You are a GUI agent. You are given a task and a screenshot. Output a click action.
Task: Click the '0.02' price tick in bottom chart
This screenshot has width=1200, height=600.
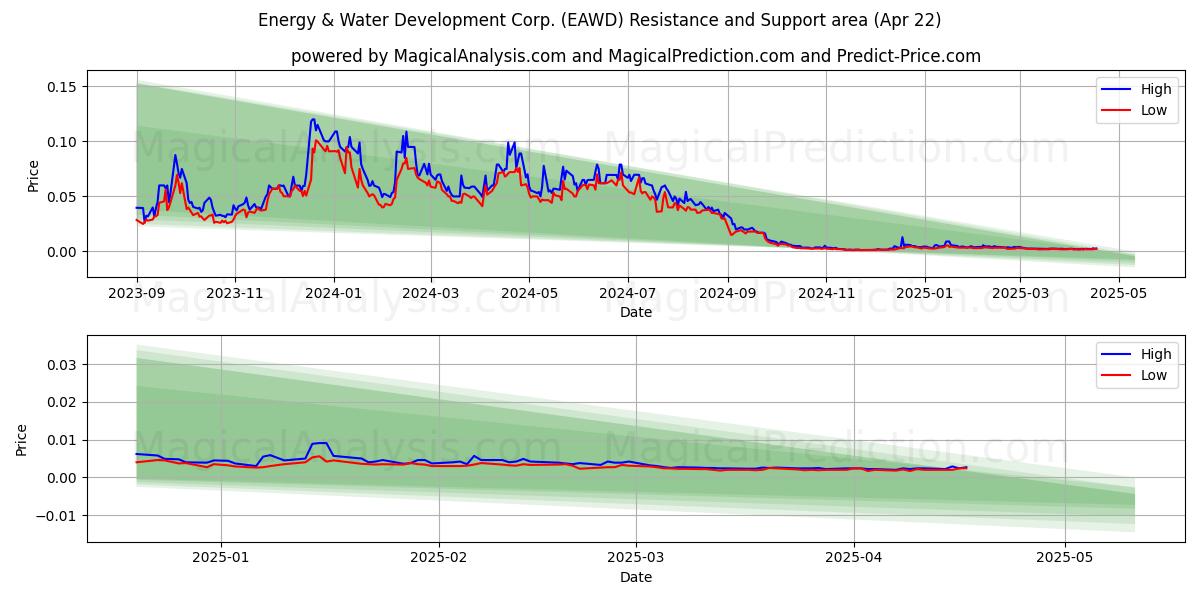62,403
